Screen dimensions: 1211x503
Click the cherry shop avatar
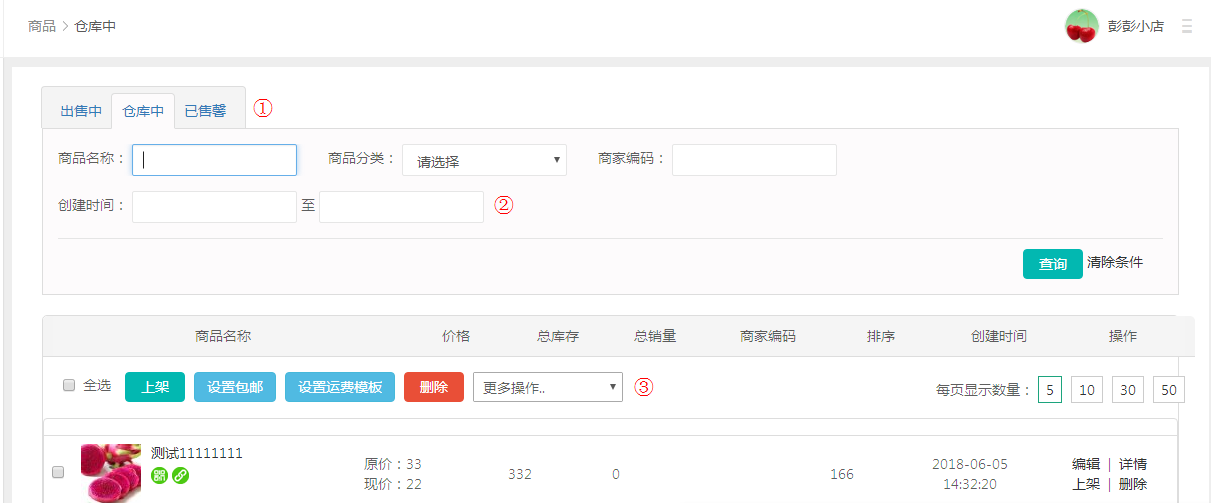[x=1081, y=26]
